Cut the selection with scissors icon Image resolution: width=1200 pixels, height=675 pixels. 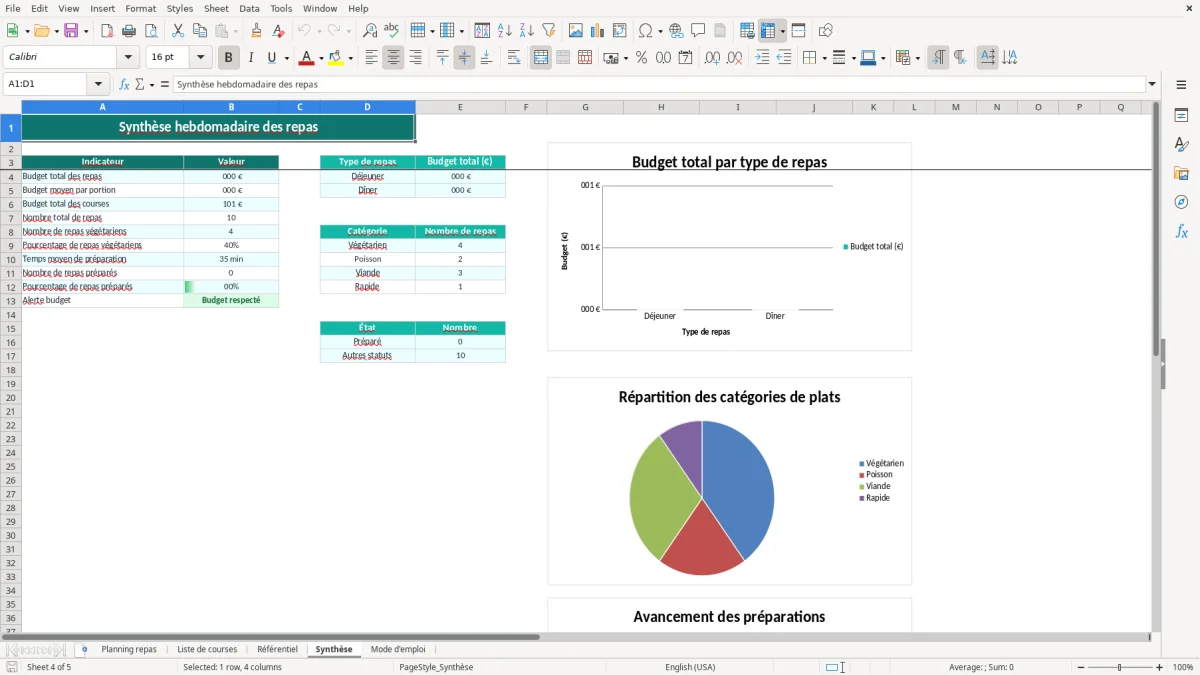point(178,31)
